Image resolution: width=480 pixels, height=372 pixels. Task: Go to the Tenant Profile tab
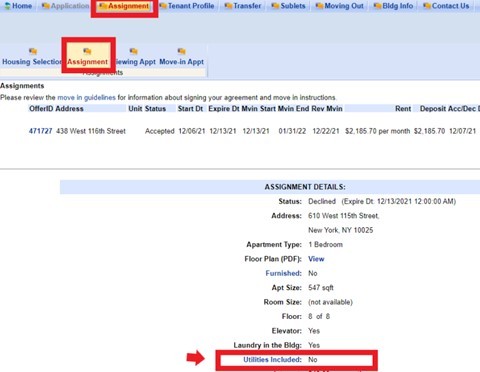point(187,6)
